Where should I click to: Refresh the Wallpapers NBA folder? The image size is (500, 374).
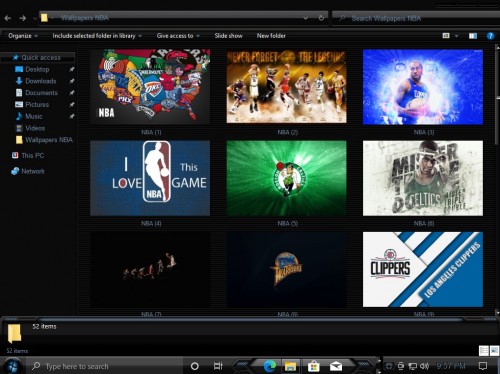tap(321, 18)
